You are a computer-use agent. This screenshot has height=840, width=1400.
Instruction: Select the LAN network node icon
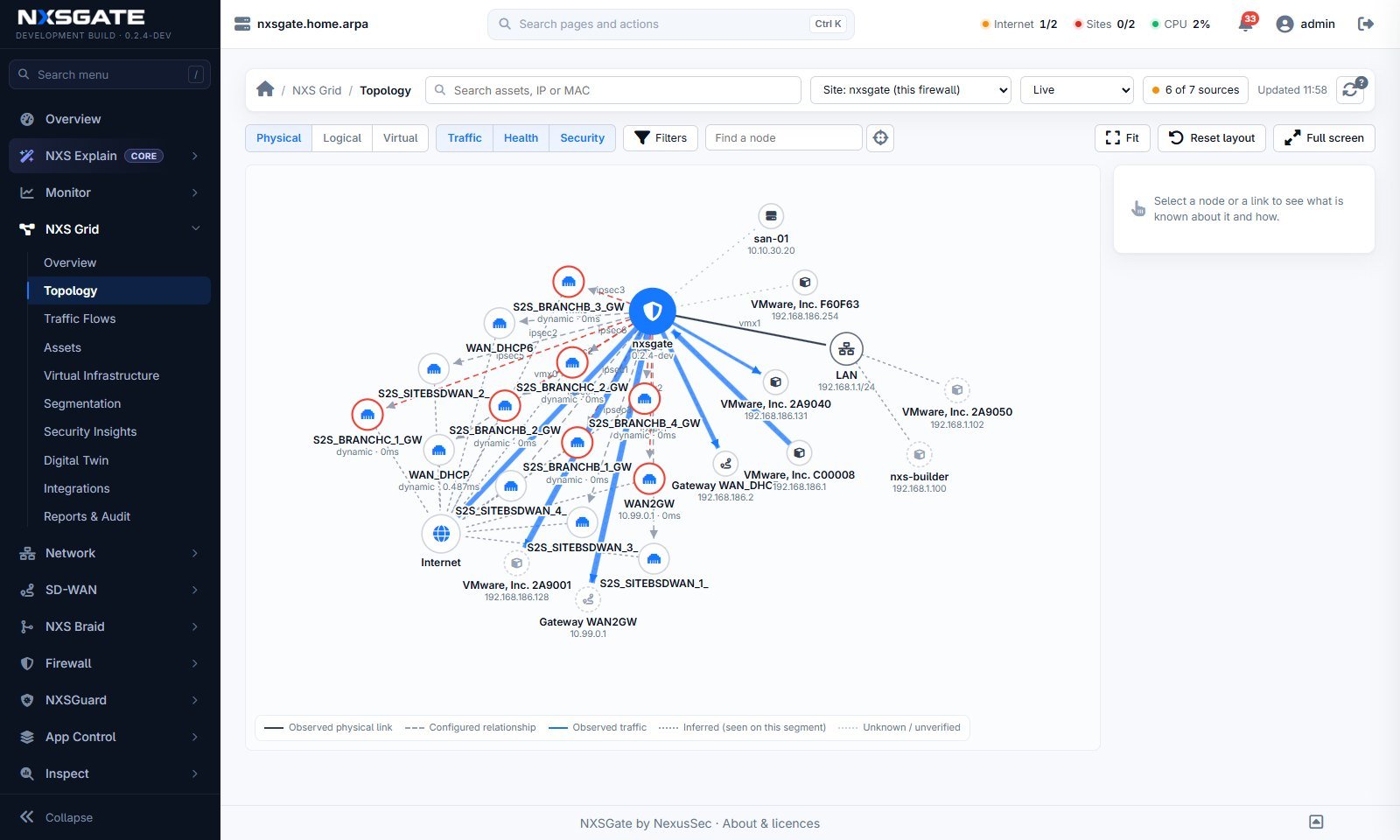[x=846, y=349]
